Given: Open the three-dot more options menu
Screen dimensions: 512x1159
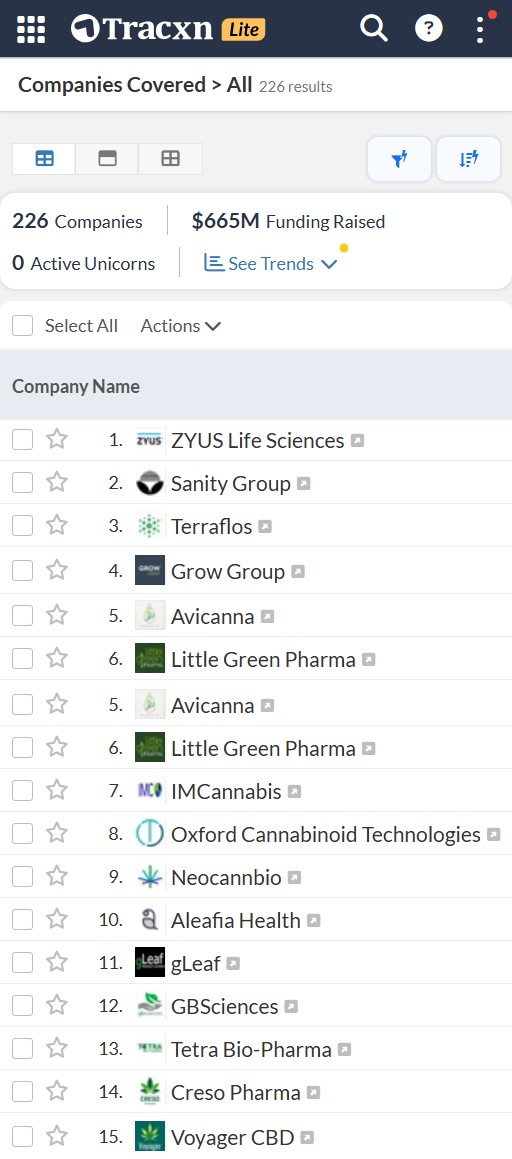Looking at the screenshot, I should click(x=481, y=29).
